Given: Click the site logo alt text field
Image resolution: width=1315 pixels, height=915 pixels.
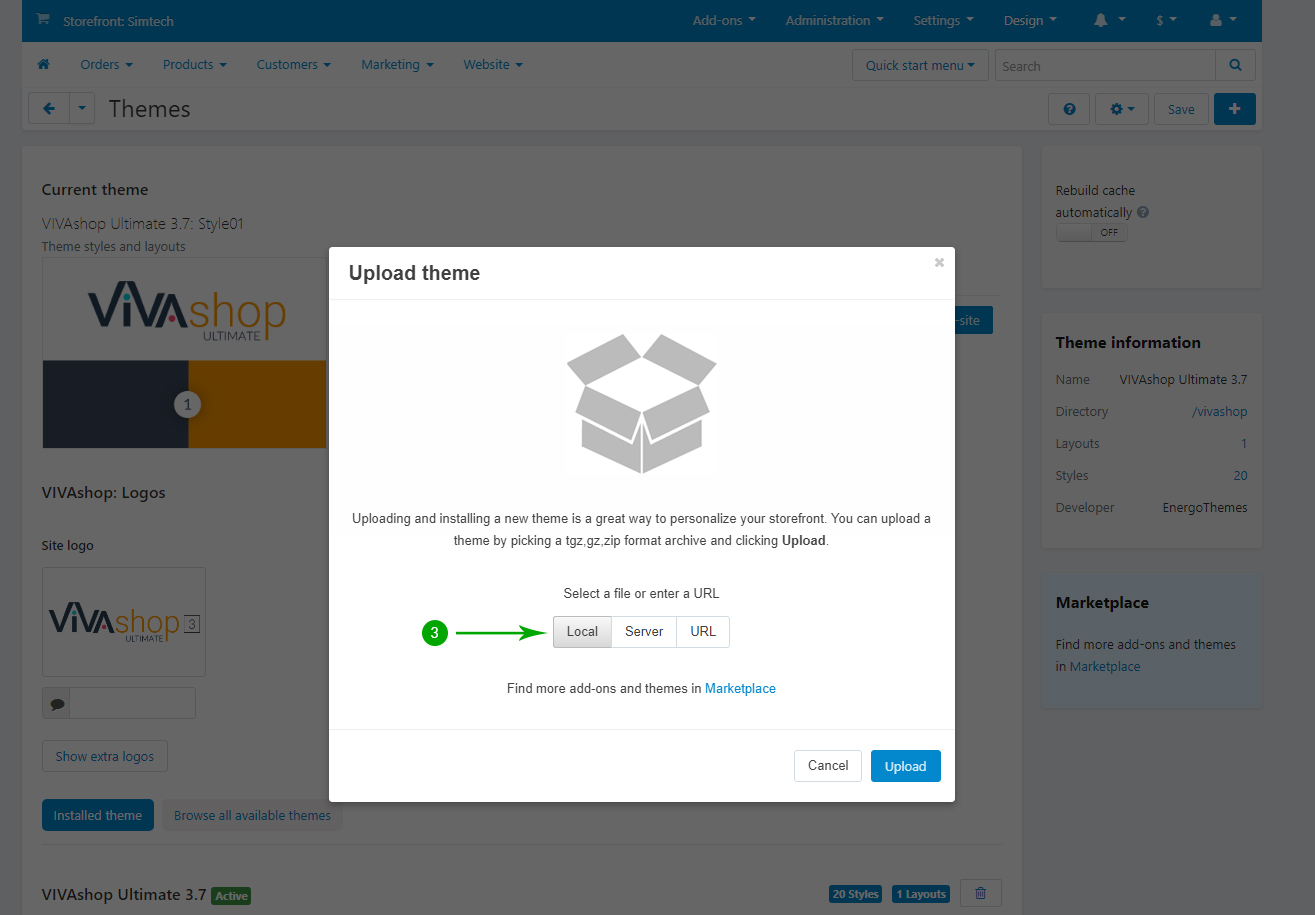Looking at the screenshot, I should coord(132,703).
